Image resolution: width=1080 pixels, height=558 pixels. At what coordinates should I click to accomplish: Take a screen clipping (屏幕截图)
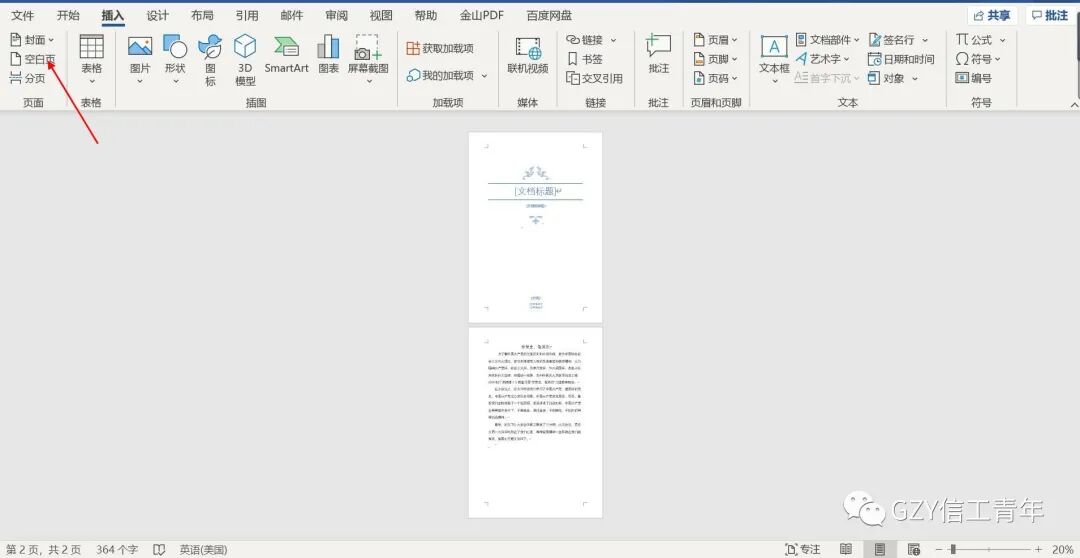click(368, 61)
